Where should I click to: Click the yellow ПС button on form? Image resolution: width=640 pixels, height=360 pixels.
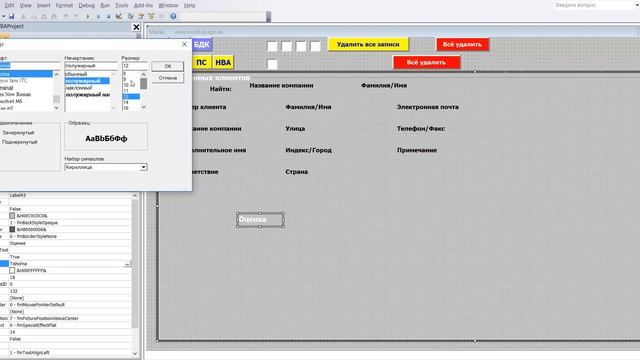(x=201, y=62)
